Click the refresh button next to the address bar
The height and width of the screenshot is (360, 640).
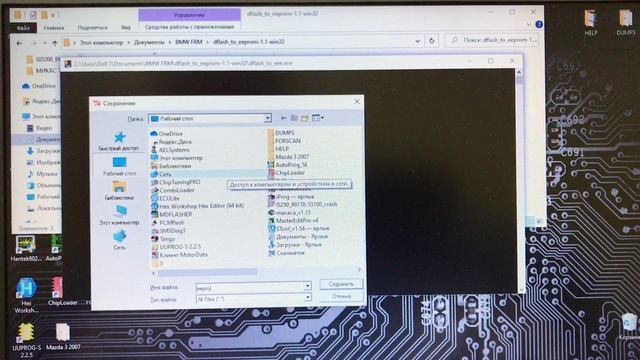tap(431, 41)
